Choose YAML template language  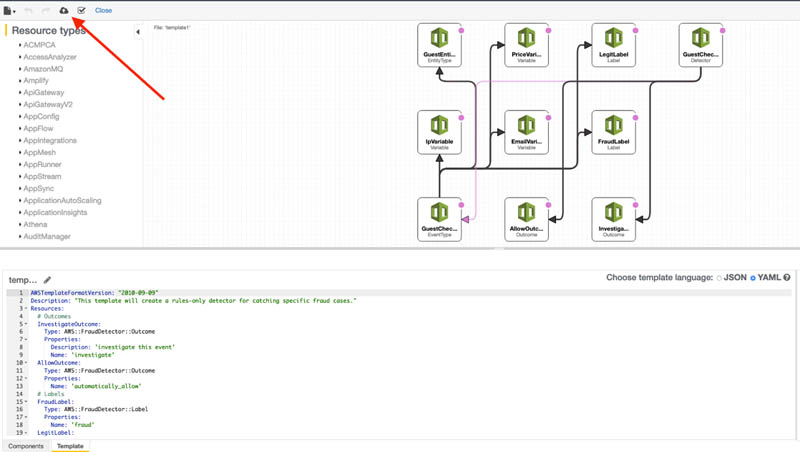coord(753,278)
